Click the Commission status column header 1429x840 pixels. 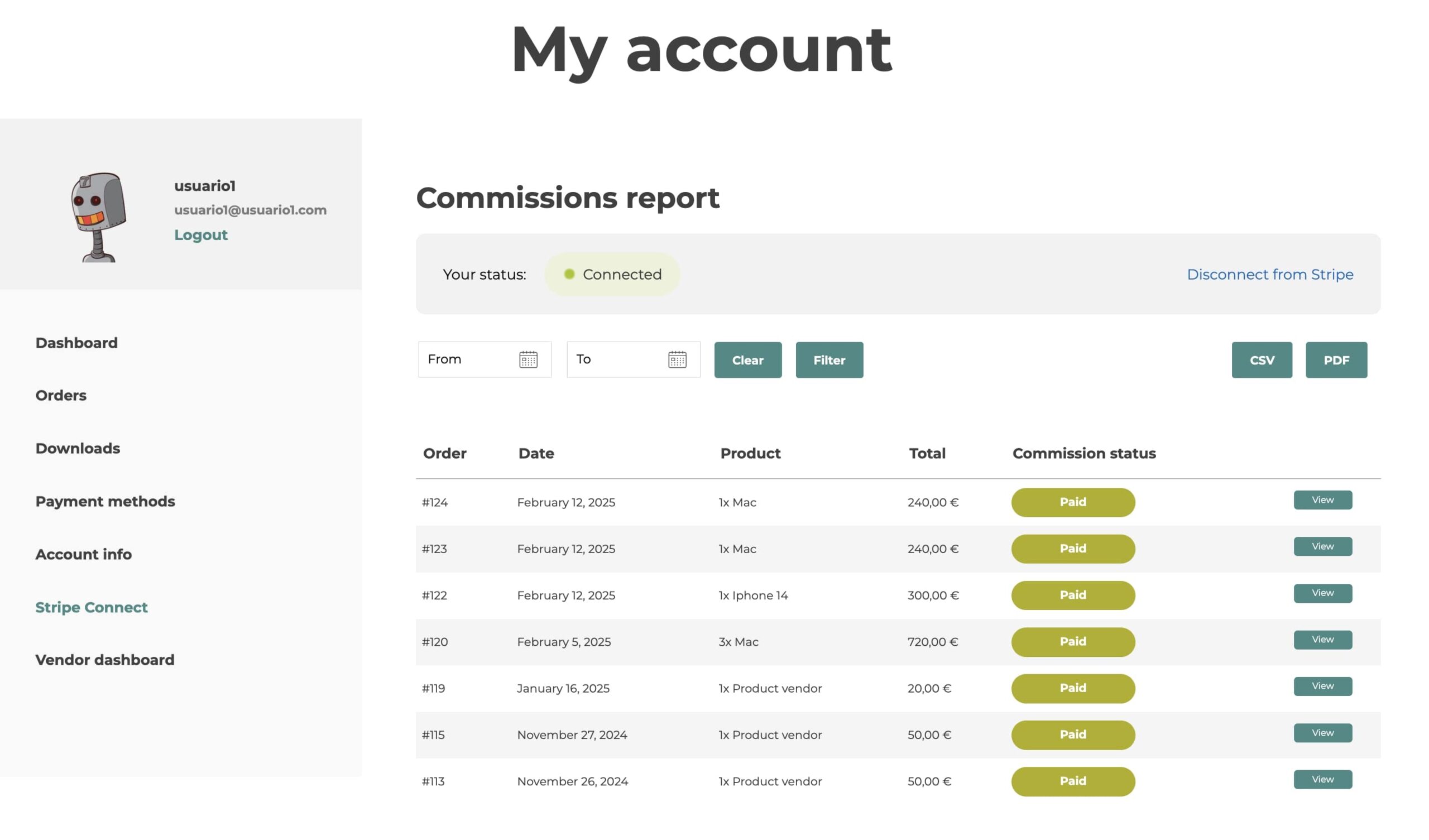1084,454
